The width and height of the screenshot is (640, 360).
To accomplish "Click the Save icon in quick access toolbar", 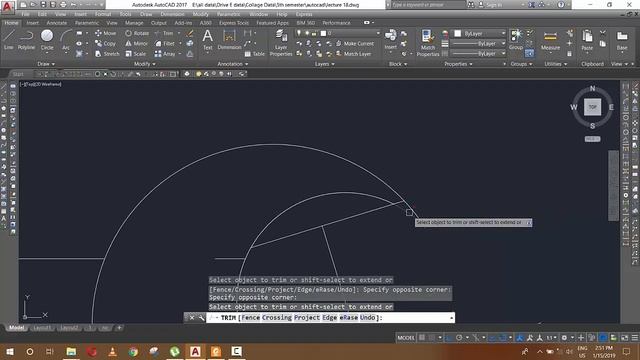I will [43, 5].
